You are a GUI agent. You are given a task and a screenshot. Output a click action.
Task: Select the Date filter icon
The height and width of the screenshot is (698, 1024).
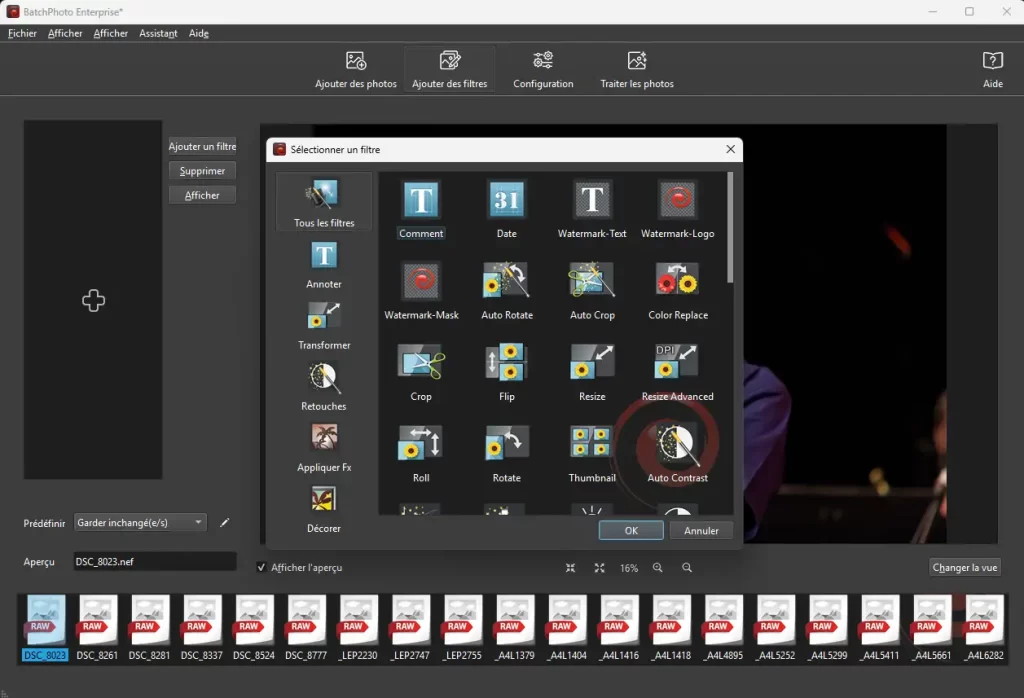507,199
